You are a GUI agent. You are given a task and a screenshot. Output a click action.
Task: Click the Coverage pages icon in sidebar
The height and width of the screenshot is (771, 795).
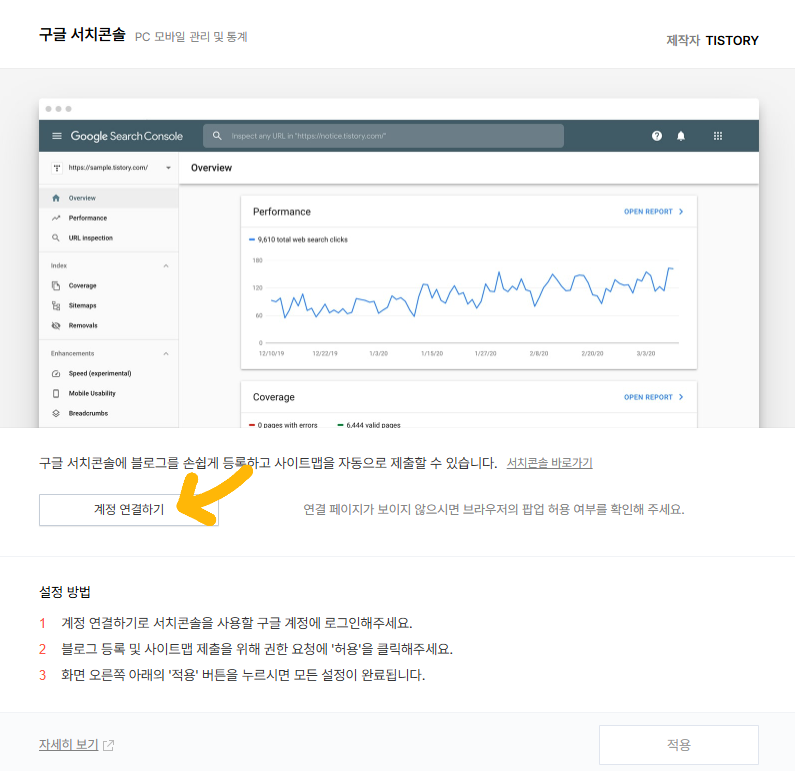coord(56,286)
